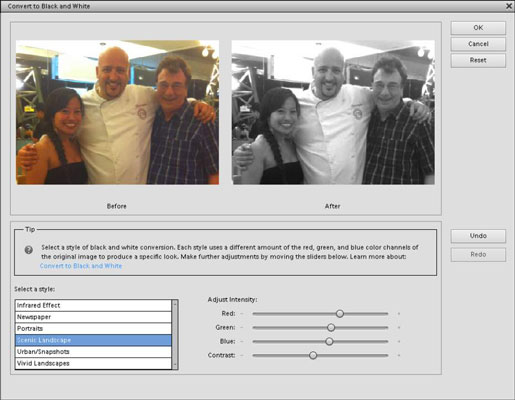The width and height of the screenshot is (515, 400).
Task: Click the Green intensity slider handle
Action: click(331, 328)
